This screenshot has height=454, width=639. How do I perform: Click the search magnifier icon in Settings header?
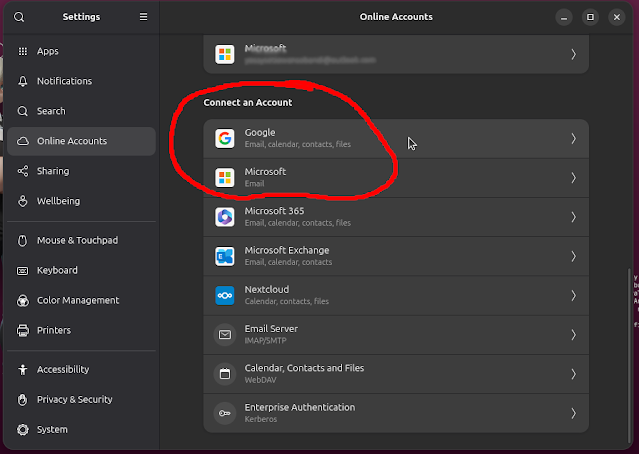pyautogui.click(x=19, y=17)
